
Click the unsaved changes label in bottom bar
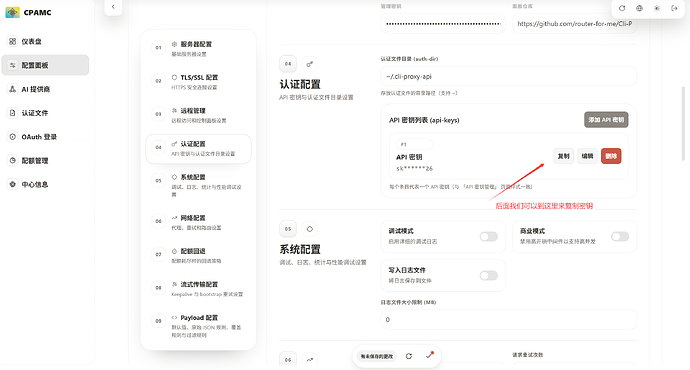point(377,356)
